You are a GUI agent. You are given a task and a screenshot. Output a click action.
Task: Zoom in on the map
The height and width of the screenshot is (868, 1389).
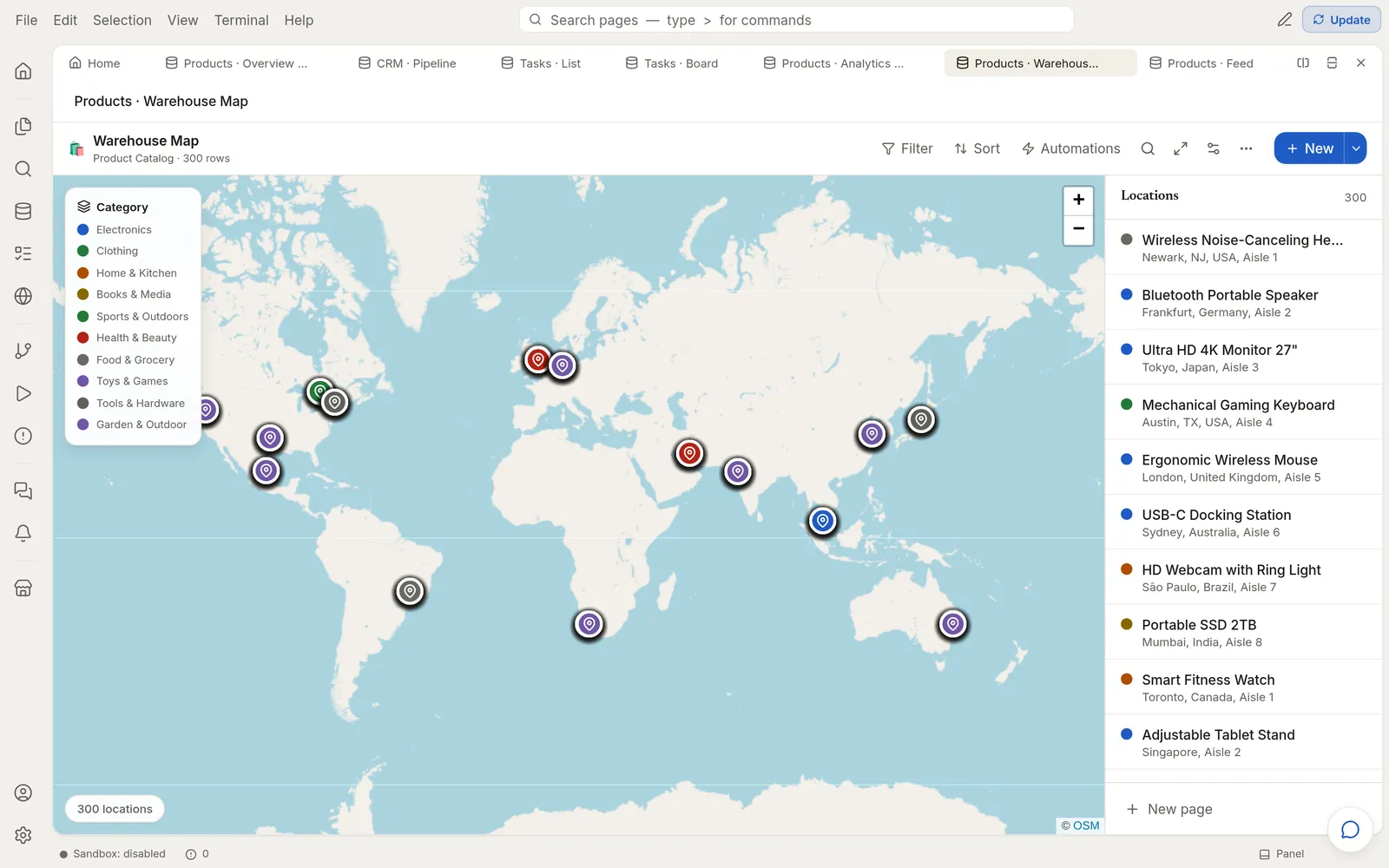click(x=1078, y=200)
